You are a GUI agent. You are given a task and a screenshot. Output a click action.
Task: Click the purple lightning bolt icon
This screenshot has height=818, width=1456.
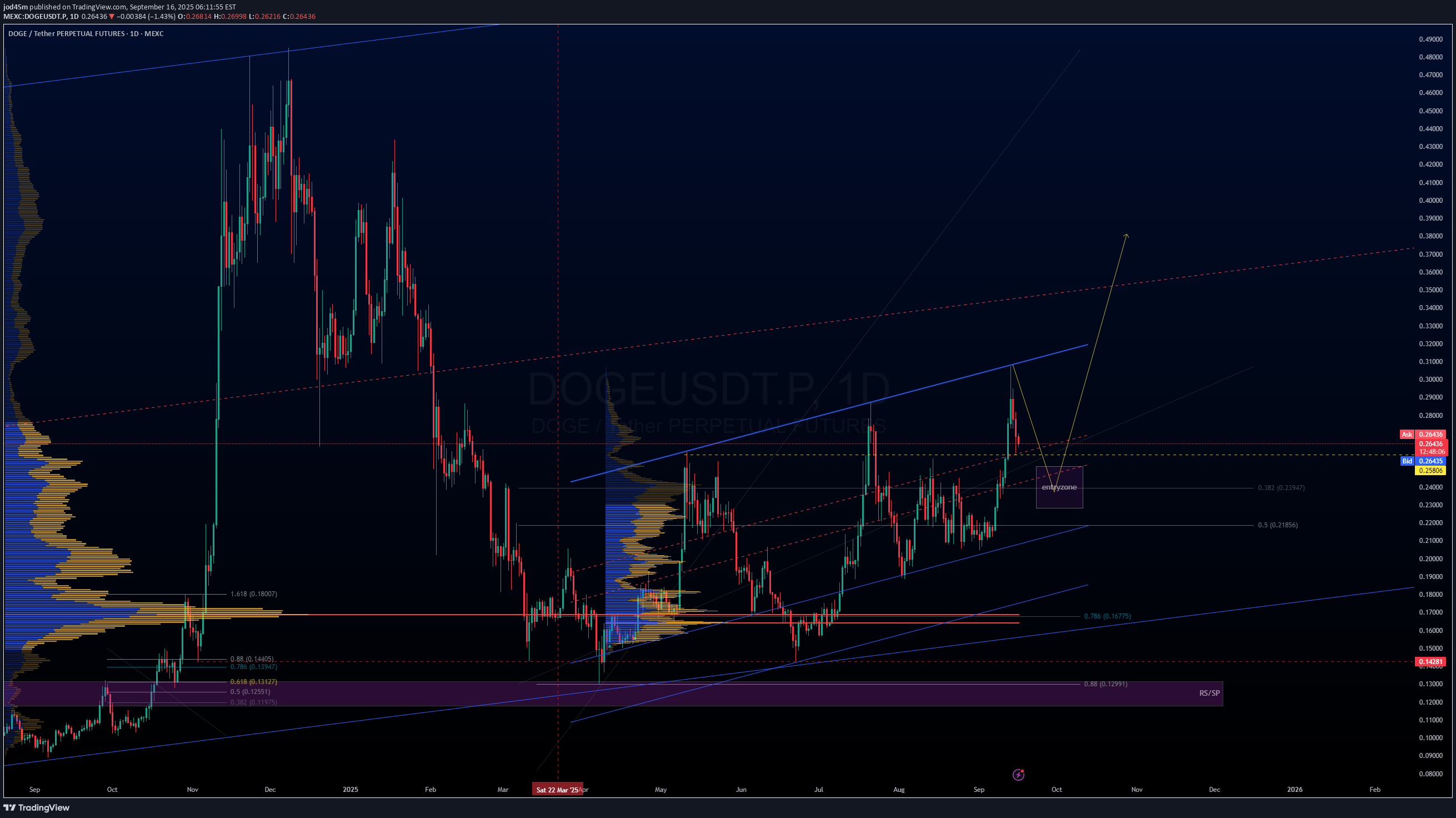(x=1018, y=775)
